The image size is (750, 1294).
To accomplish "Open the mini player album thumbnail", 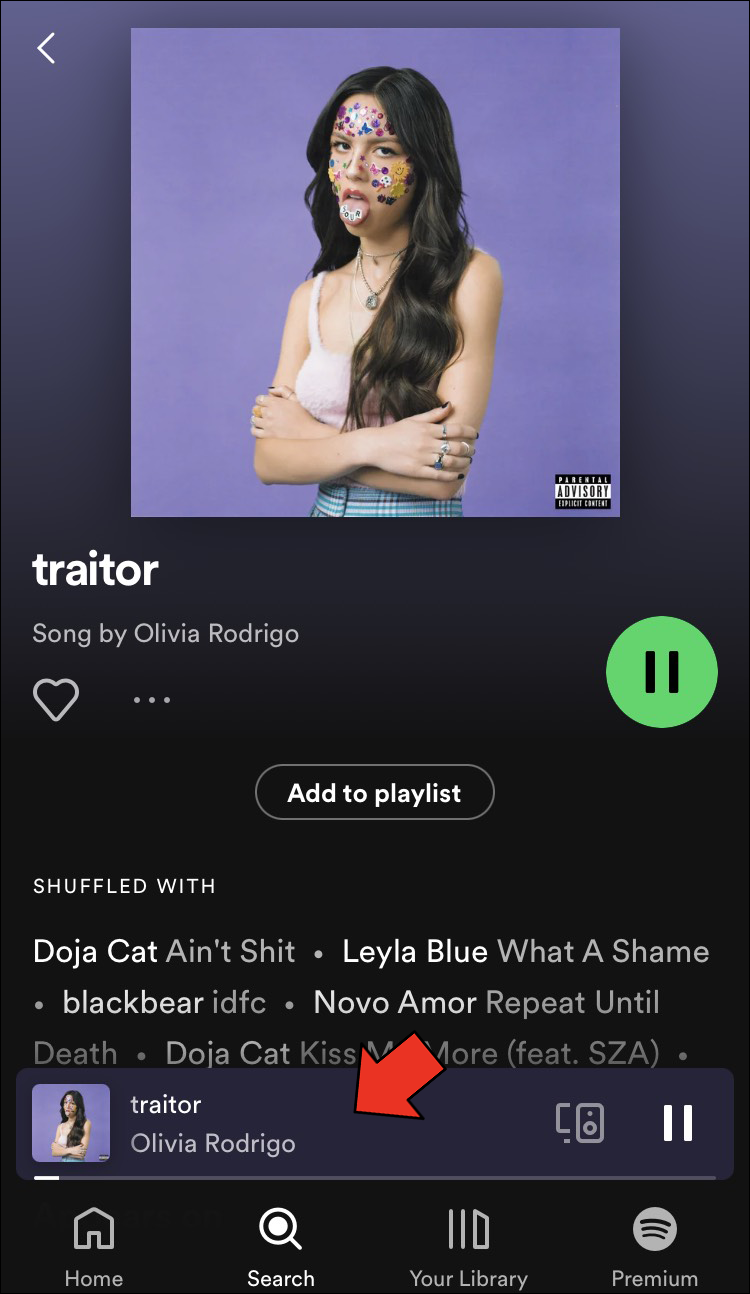I will click(71, 1123).
